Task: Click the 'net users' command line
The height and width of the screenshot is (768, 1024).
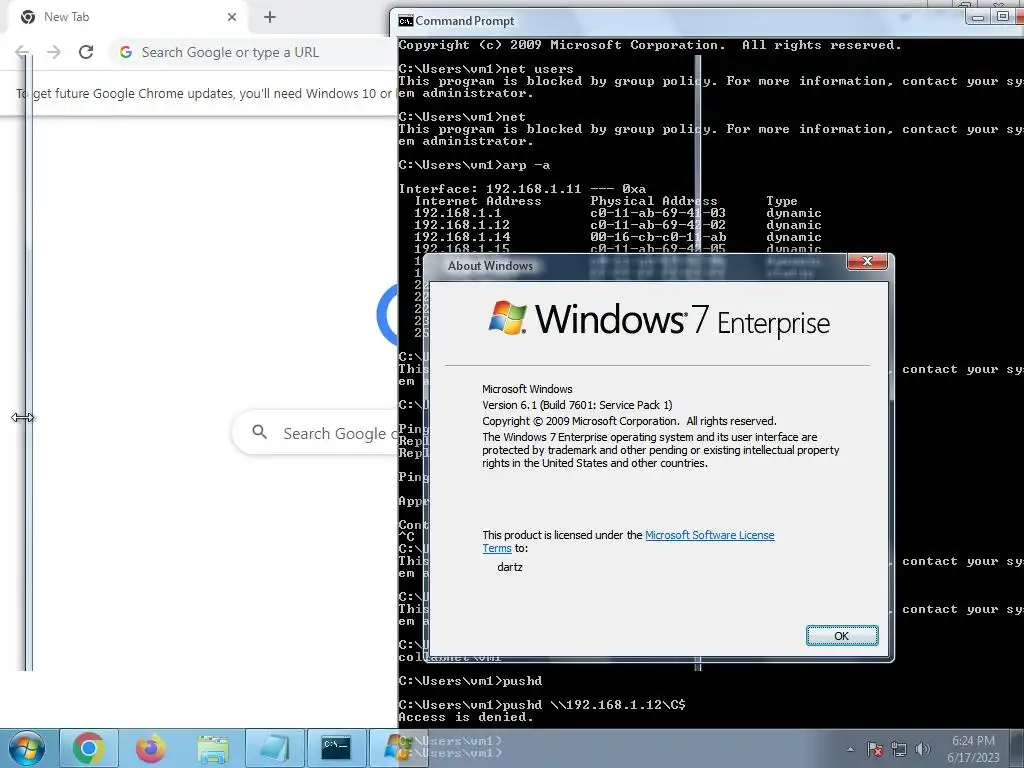Action: 486,69
